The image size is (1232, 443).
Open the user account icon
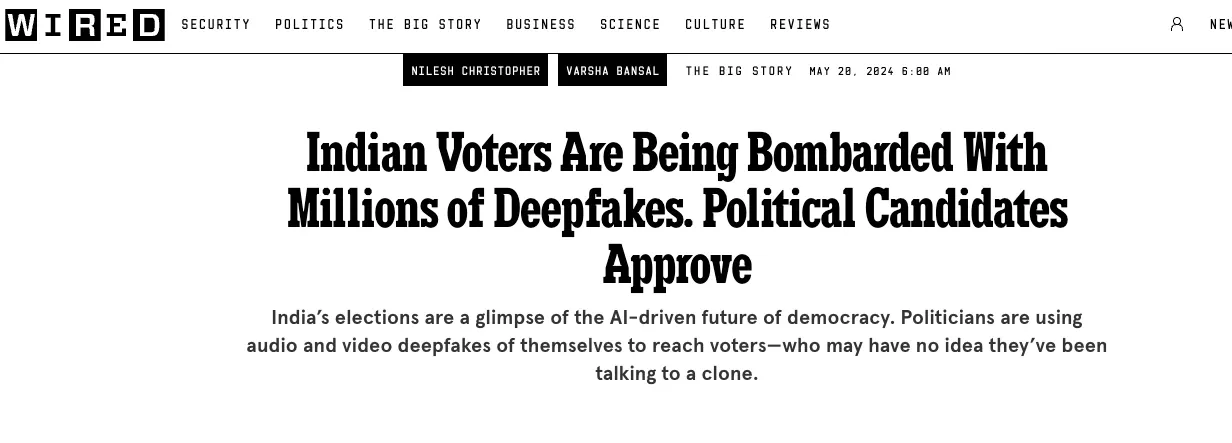pyautogui.click(x=1177, y=24)
